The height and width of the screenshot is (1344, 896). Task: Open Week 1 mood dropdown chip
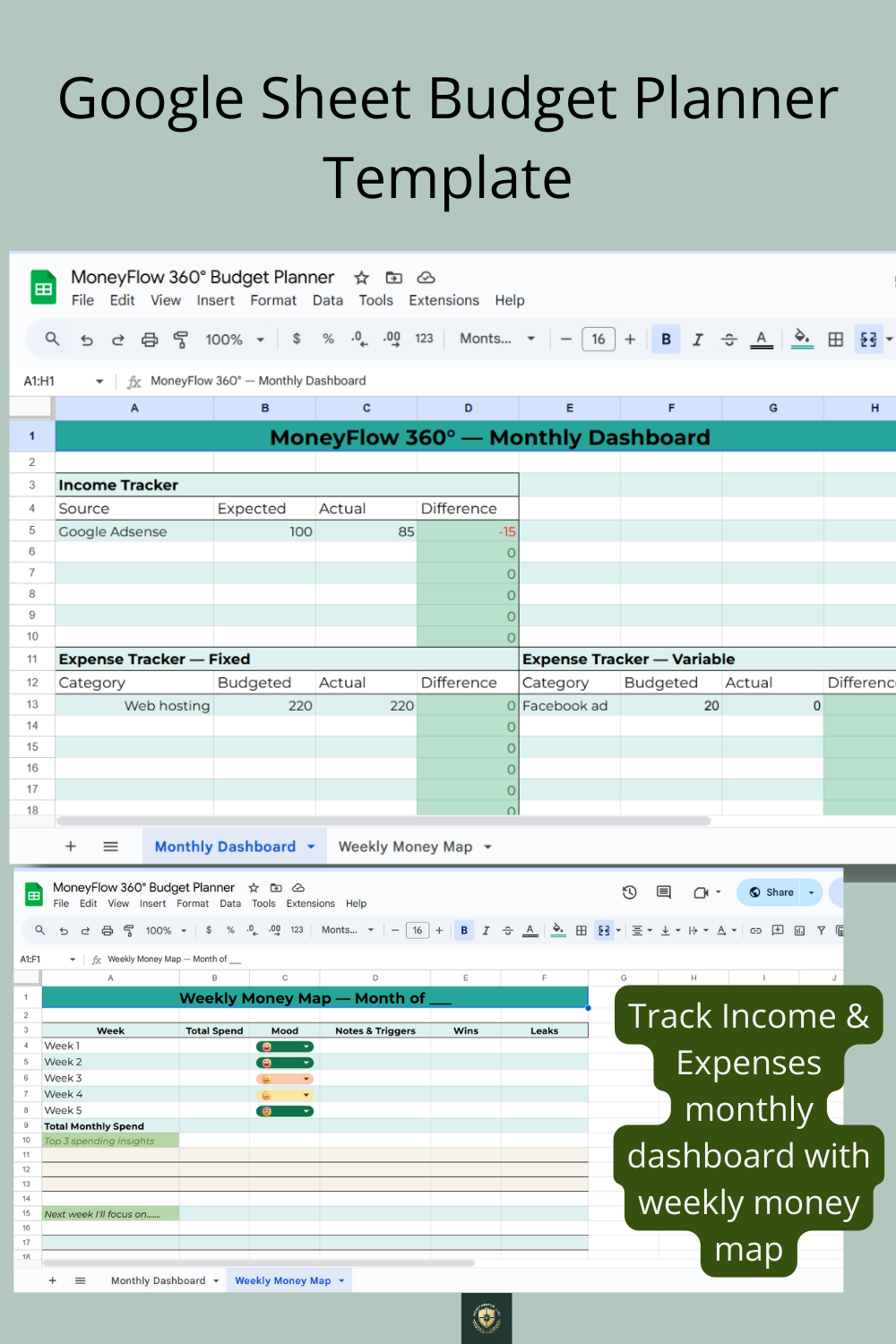pyautogui.click(x=285, y=1047)
